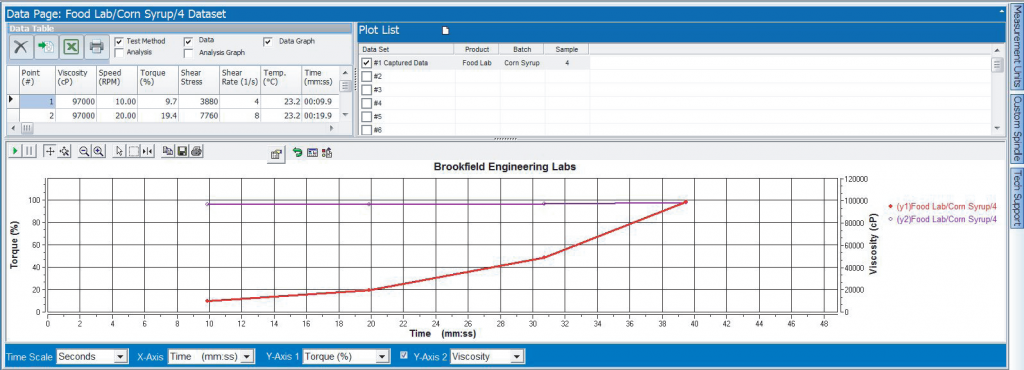1024x370 pixels.
Task: Copy the graph to clipboard
Action: [x=168, y=151]
